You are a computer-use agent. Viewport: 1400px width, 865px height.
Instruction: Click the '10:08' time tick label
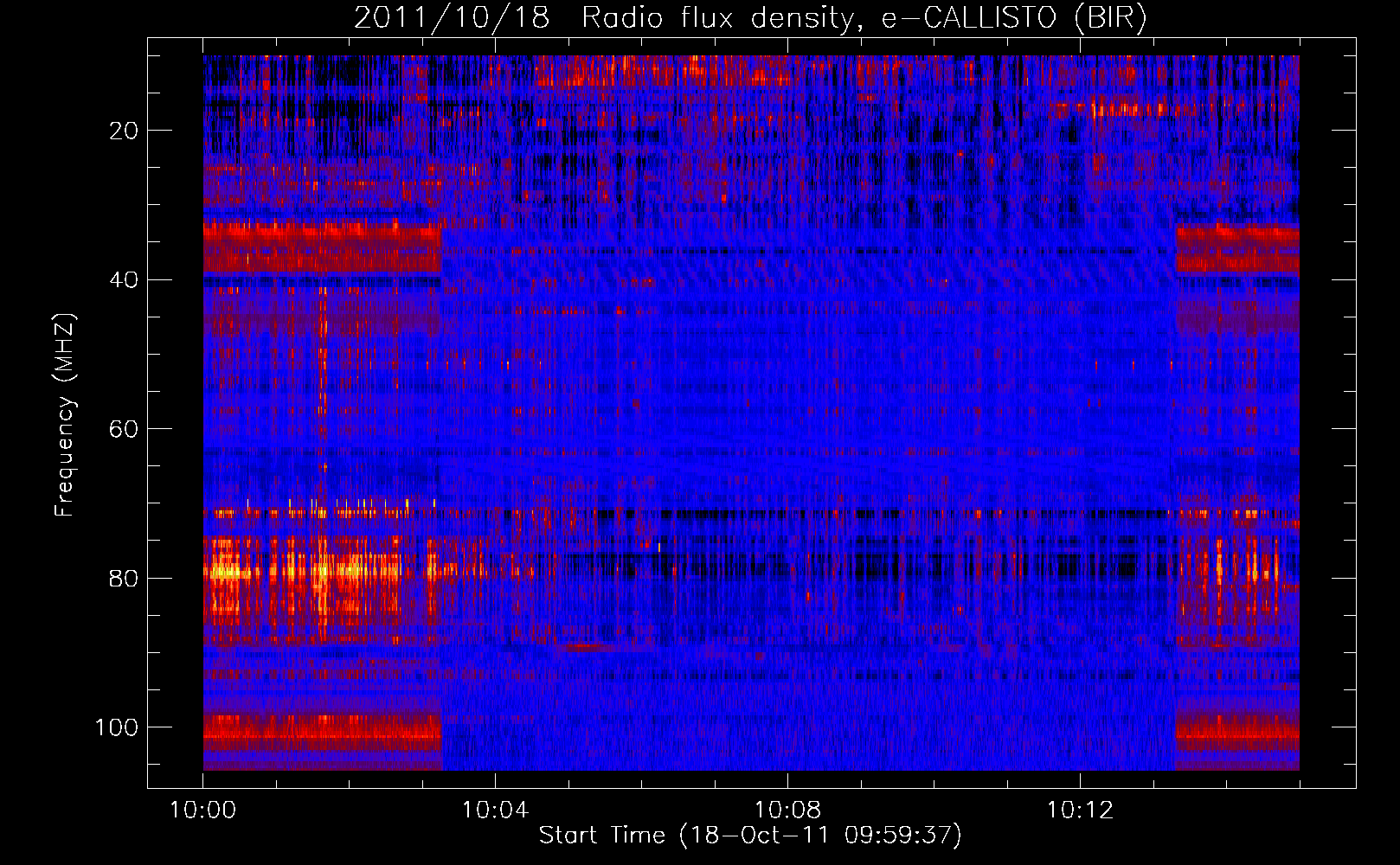pos(787,811)
